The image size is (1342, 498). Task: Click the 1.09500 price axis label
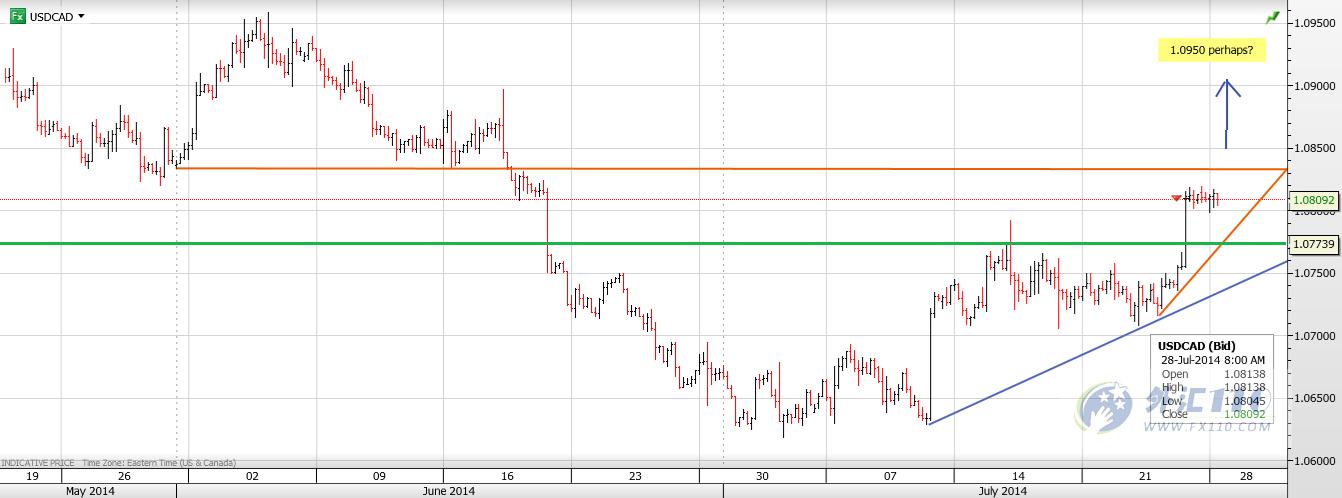[x=1314, y=22]
